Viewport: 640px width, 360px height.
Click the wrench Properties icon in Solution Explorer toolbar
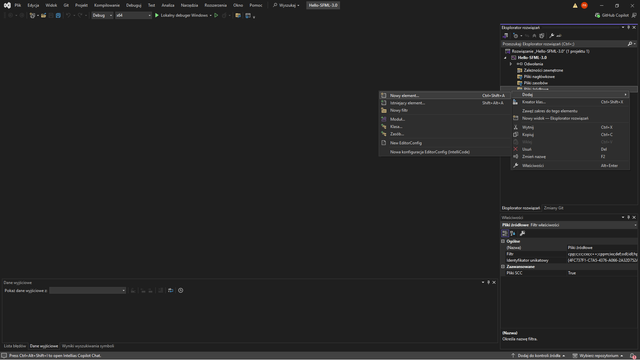tap(551, 36)
